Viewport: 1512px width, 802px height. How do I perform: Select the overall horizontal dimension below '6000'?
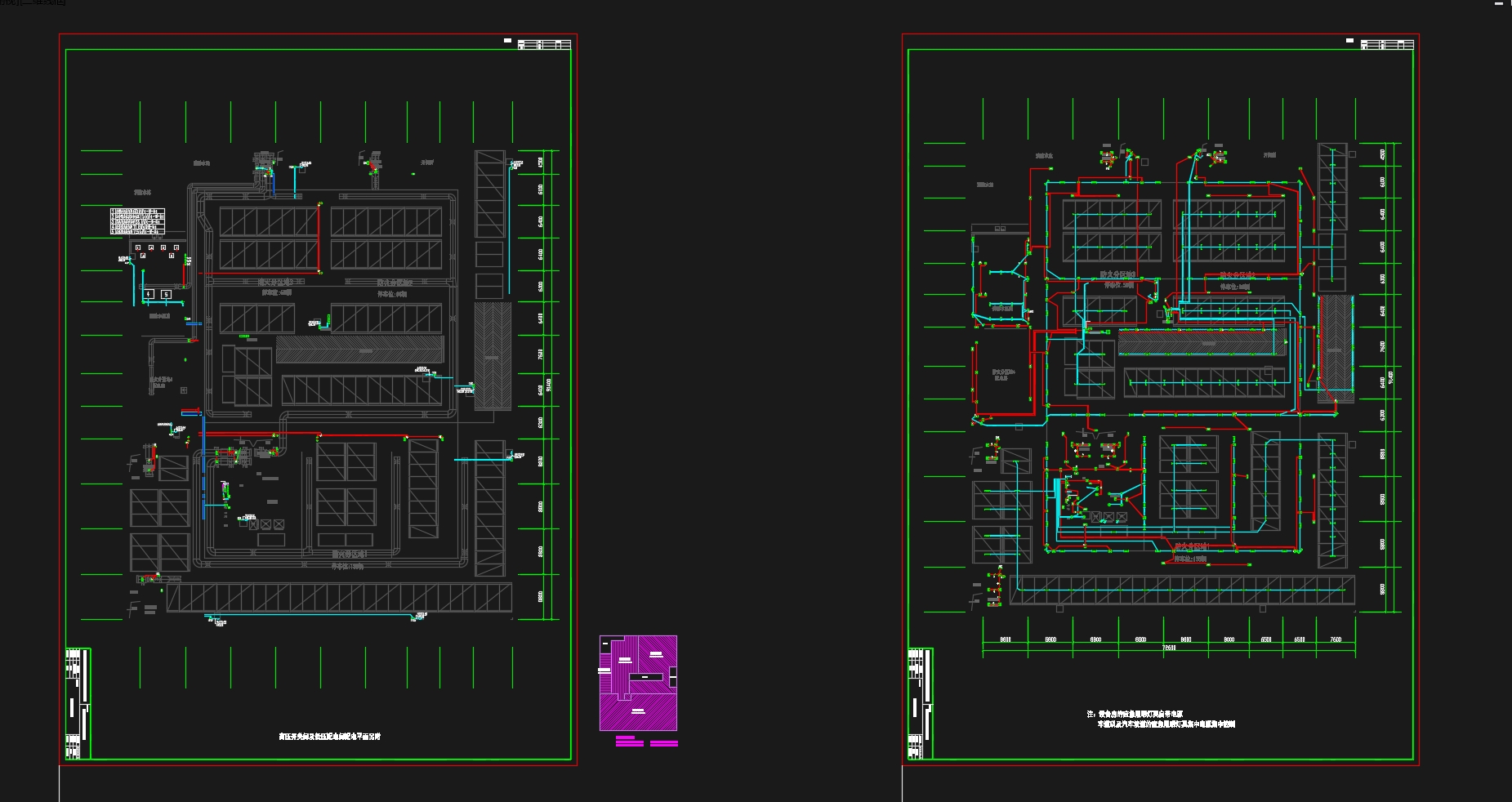click(x=1169, y=648)
